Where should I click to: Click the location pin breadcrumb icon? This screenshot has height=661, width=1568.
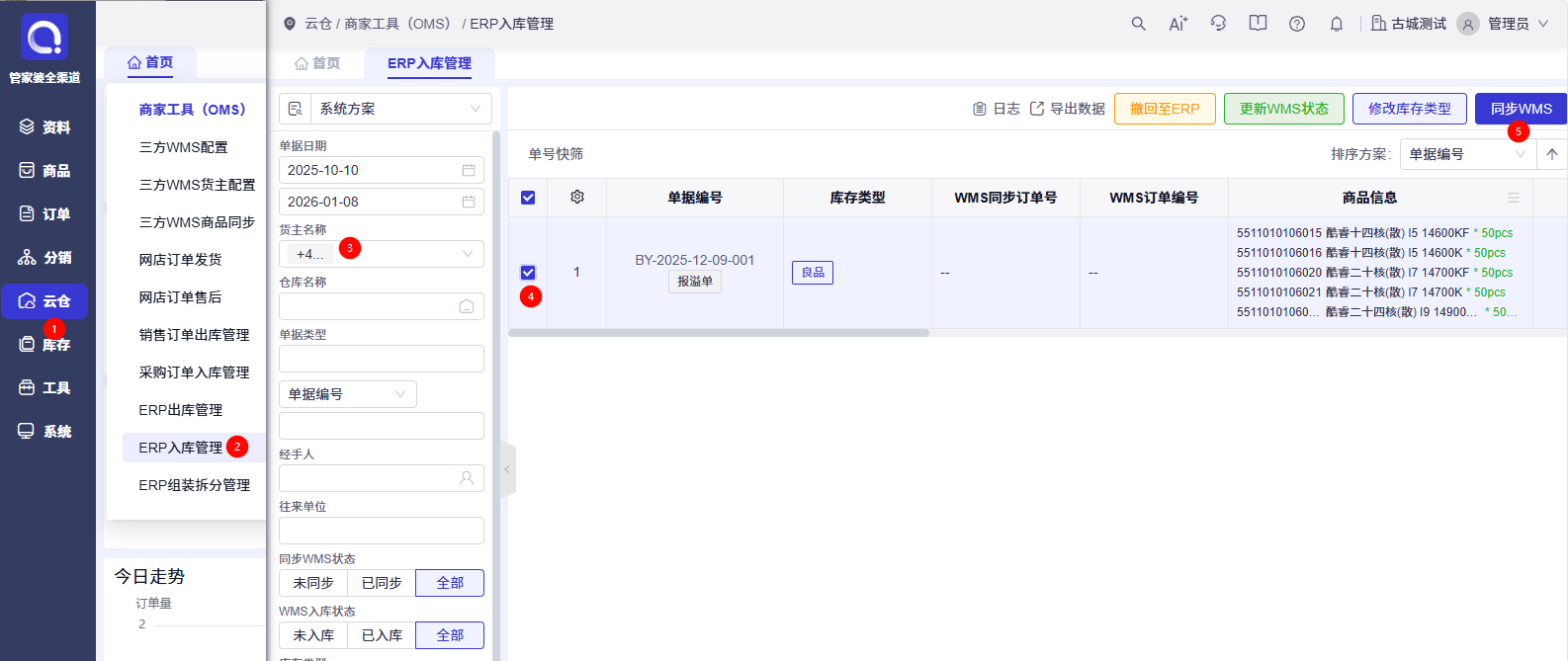coord(290,24)
